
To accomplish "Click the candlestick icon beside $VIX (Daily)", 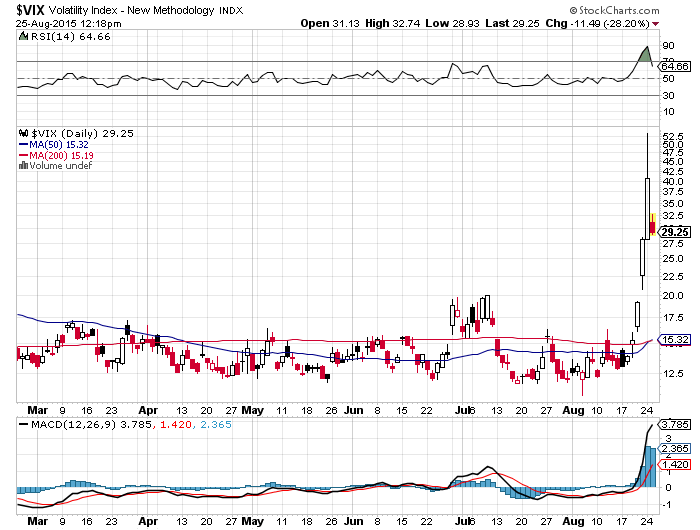I will (x=23, y=133).
